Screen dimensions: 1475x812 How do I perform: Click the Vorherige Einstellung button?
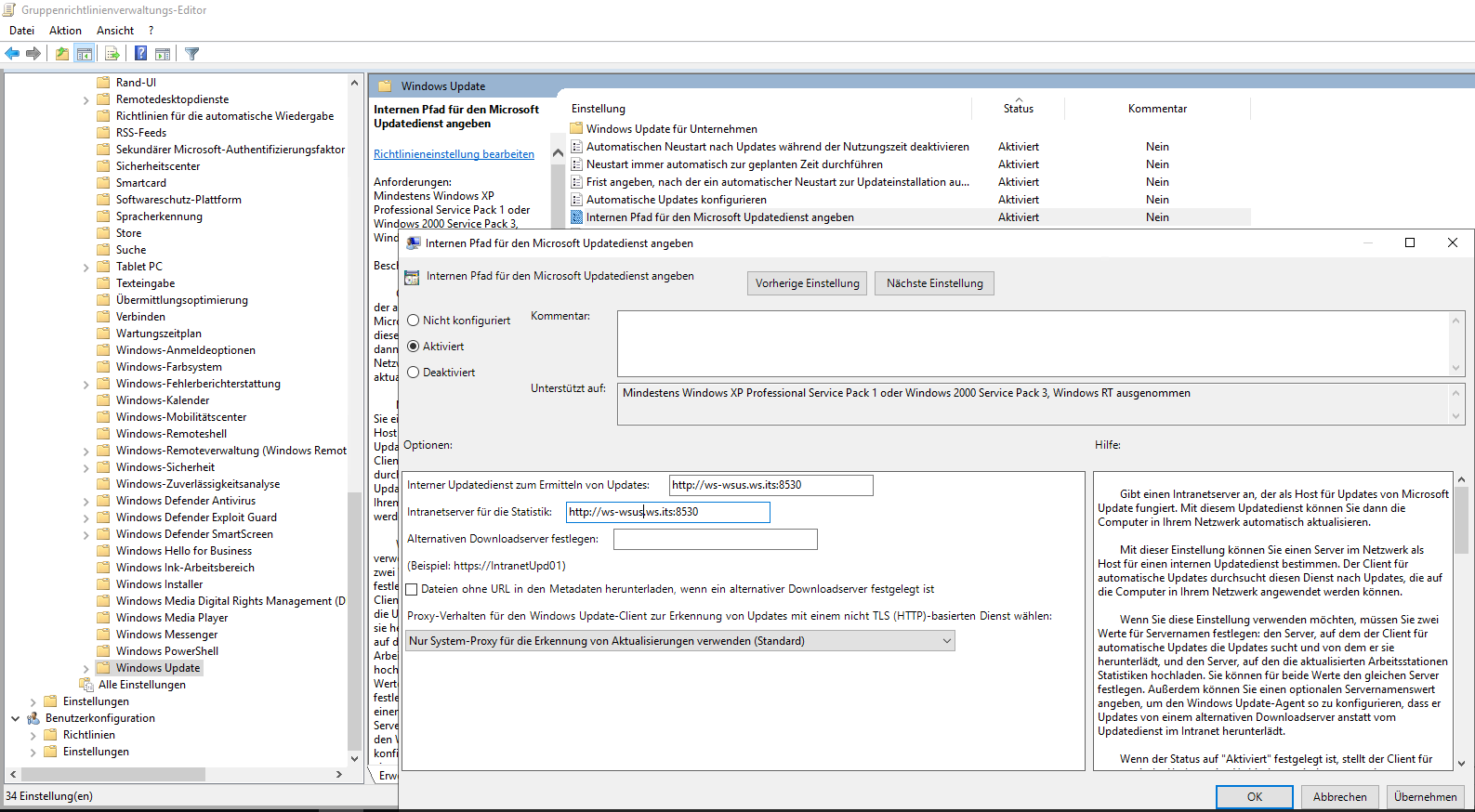click(x=808, y=283)
